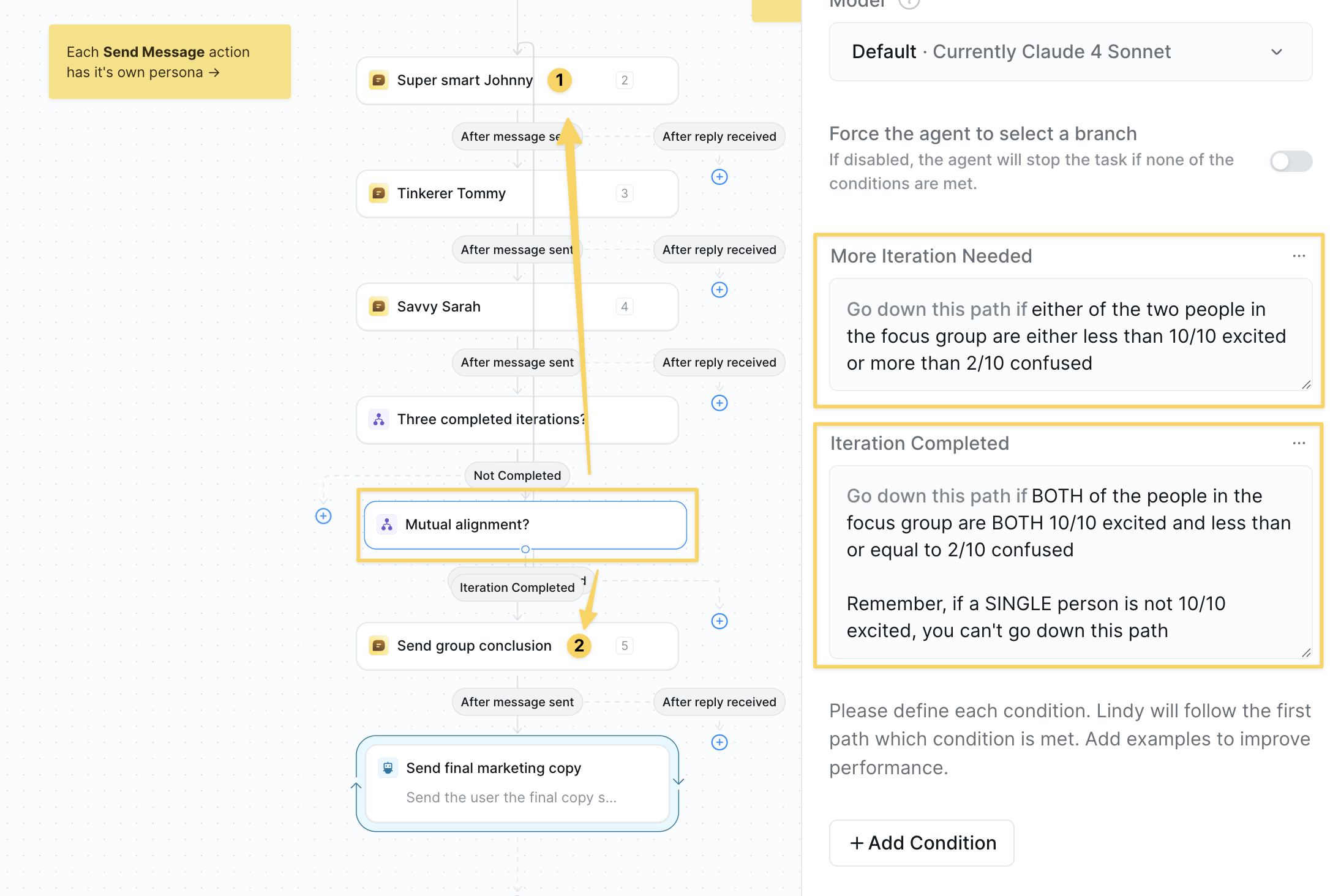
Task: Click the resize handle of the Iteration Completed textbox
Action: [x=1306, y=652]
